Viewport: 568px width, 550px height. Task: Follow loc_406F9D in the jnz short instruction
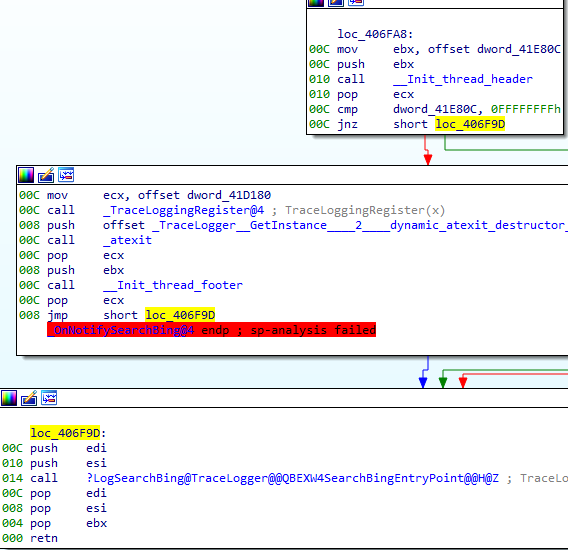point(470,124)
